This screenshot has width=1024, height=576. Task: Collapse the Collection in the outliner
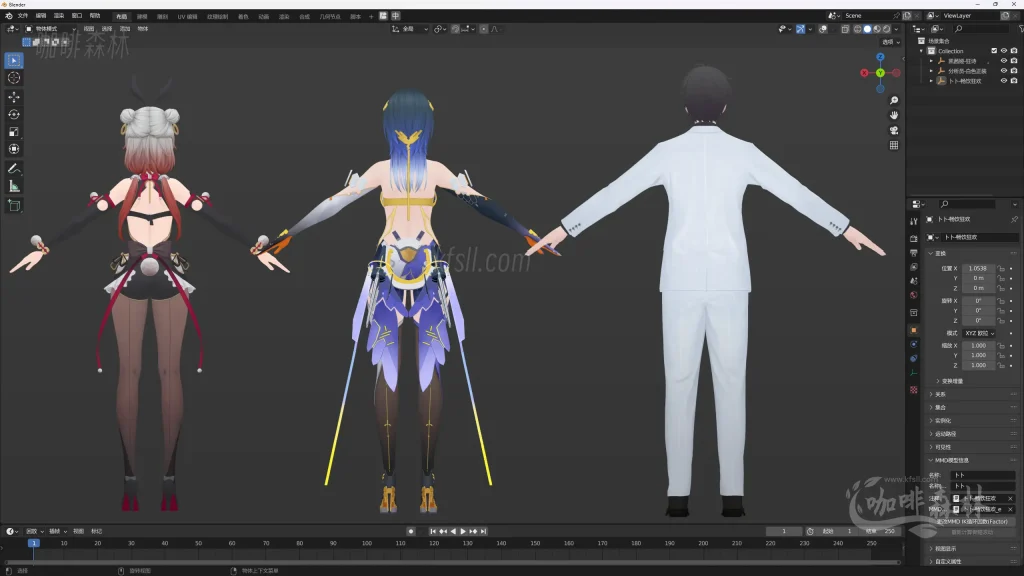pyautogui.click(x=922, y=51)
